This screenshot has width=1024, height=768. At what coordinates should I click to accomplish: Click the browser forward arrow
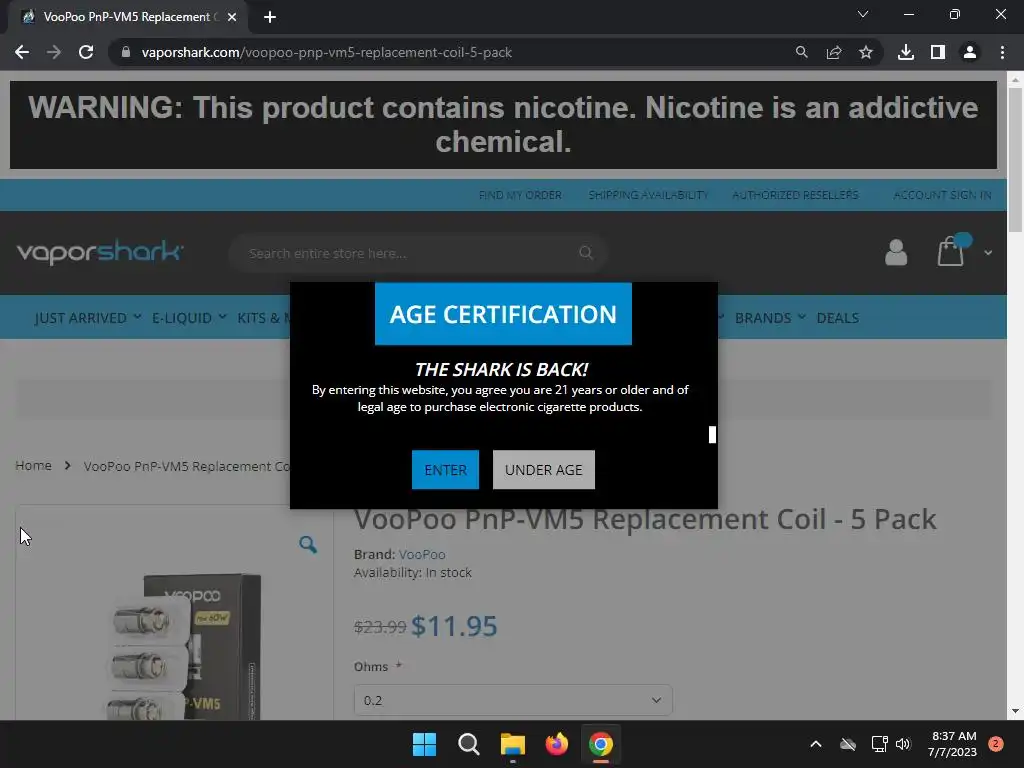click(54, 52)
